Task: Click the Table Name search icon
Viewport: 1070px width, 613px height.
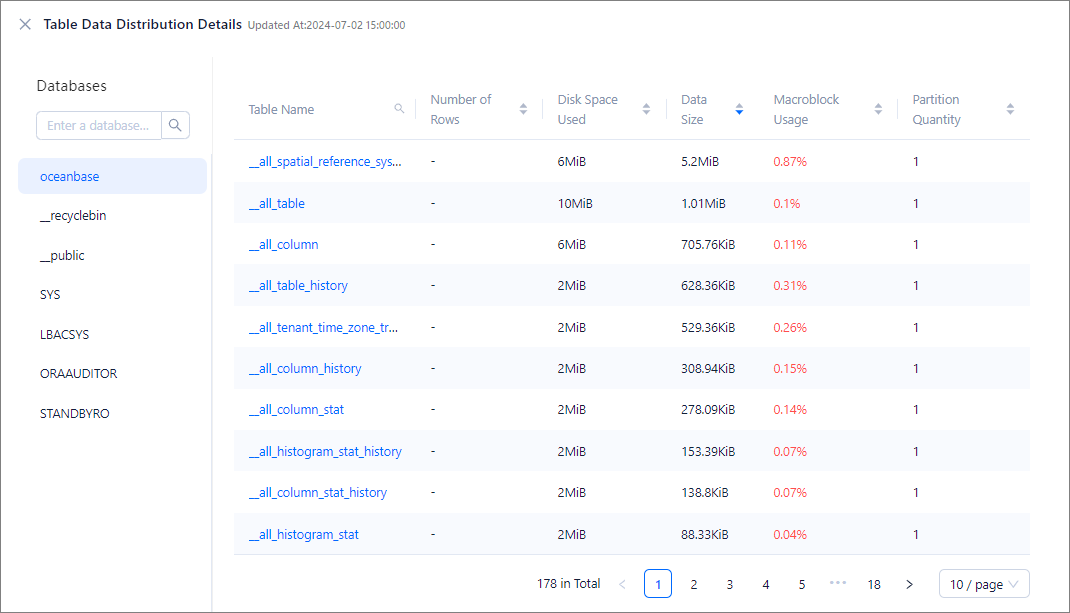Action: (399, 109)
